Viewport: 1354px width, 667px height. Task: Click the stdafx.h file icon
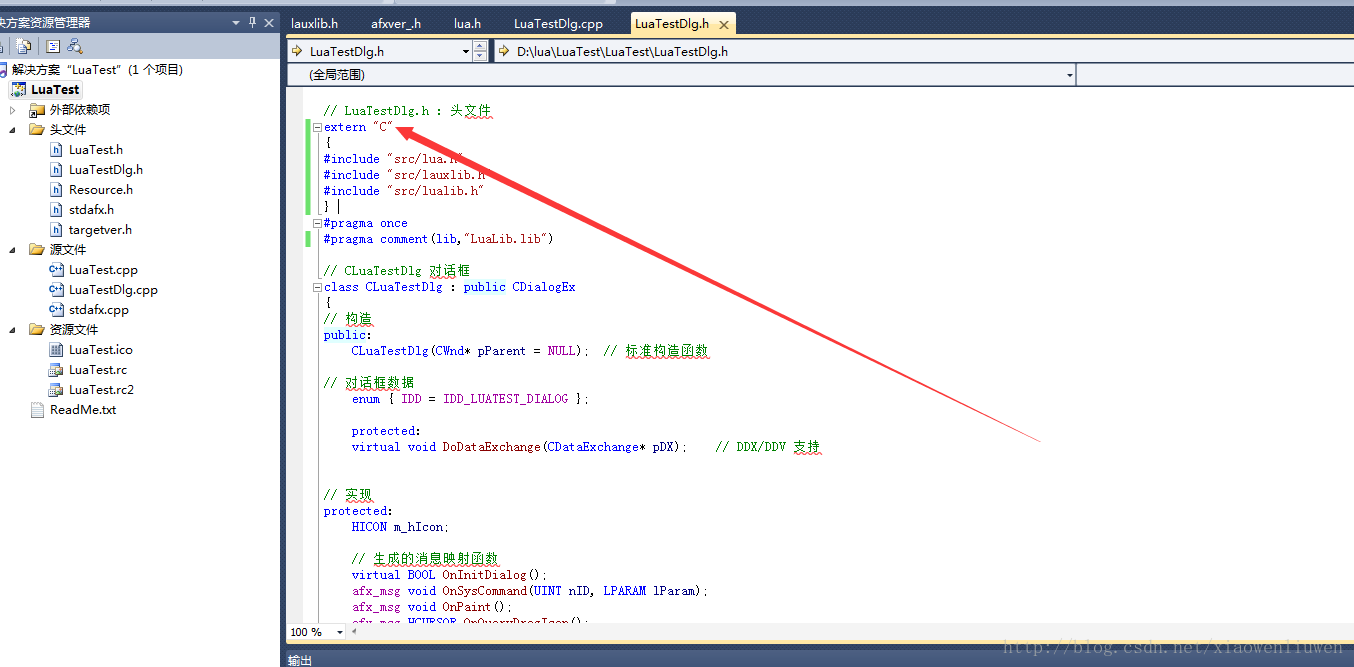pos(57,209)
